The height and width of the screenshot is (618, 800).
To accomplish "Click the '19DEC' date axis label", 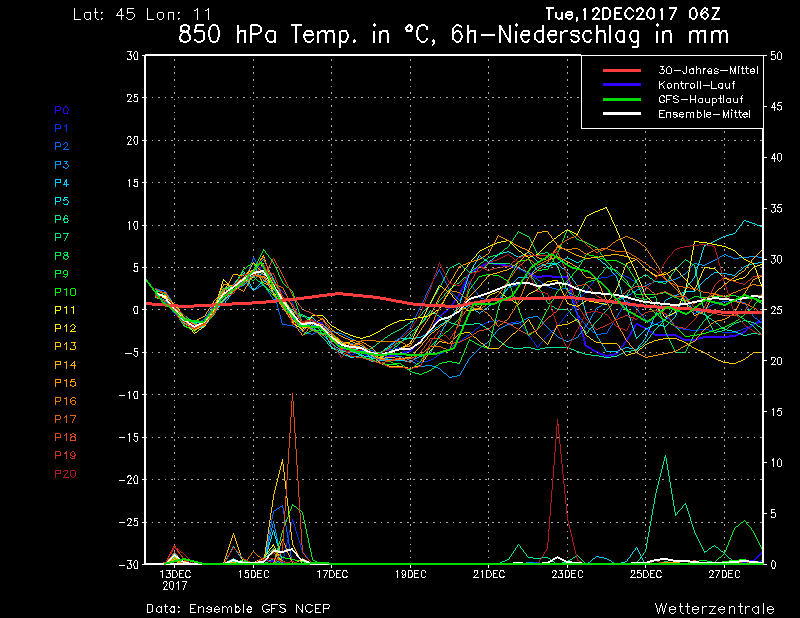I will pos(411,574).
